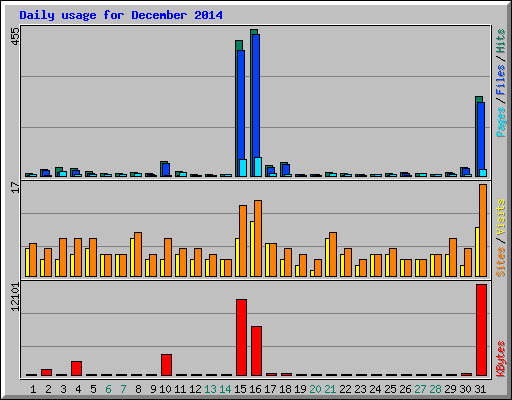Click day 10 on the x-axis
512x400 pixels.
[165, 389]
